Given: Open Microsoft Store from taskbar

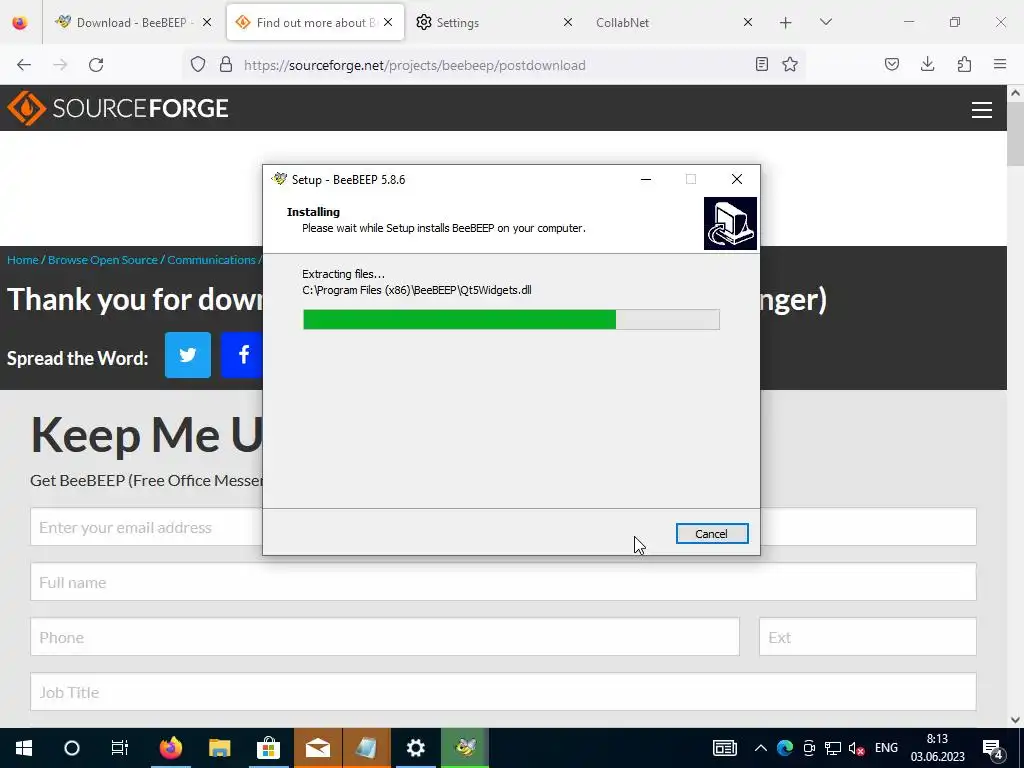Looking at the screenshot, I should (268, 748).
